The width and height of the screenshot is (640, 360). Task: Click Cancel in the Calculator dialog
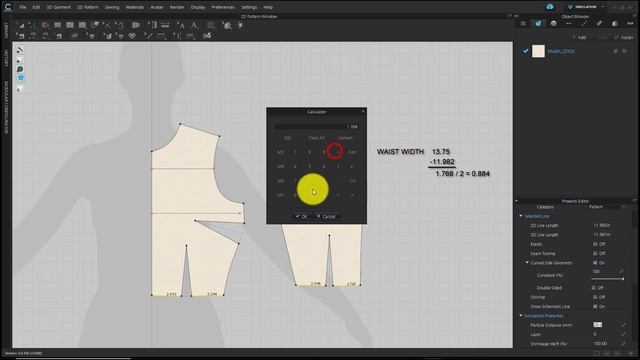326,216
